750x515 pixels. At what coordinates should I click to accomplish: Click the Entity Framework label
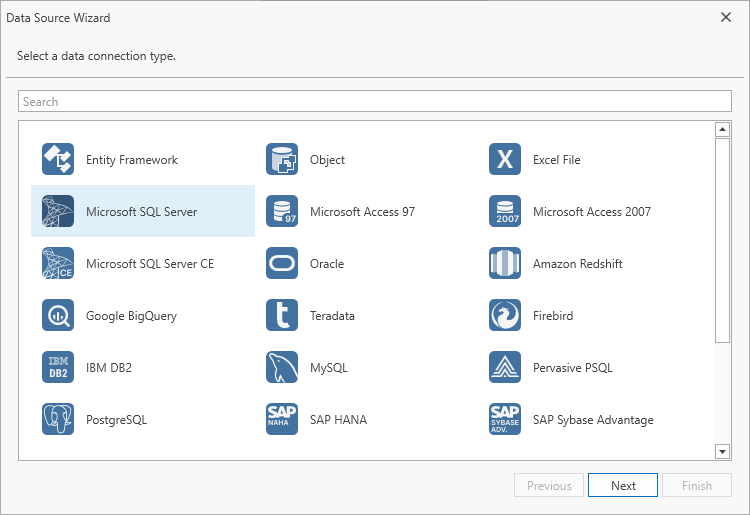point(132,160)
